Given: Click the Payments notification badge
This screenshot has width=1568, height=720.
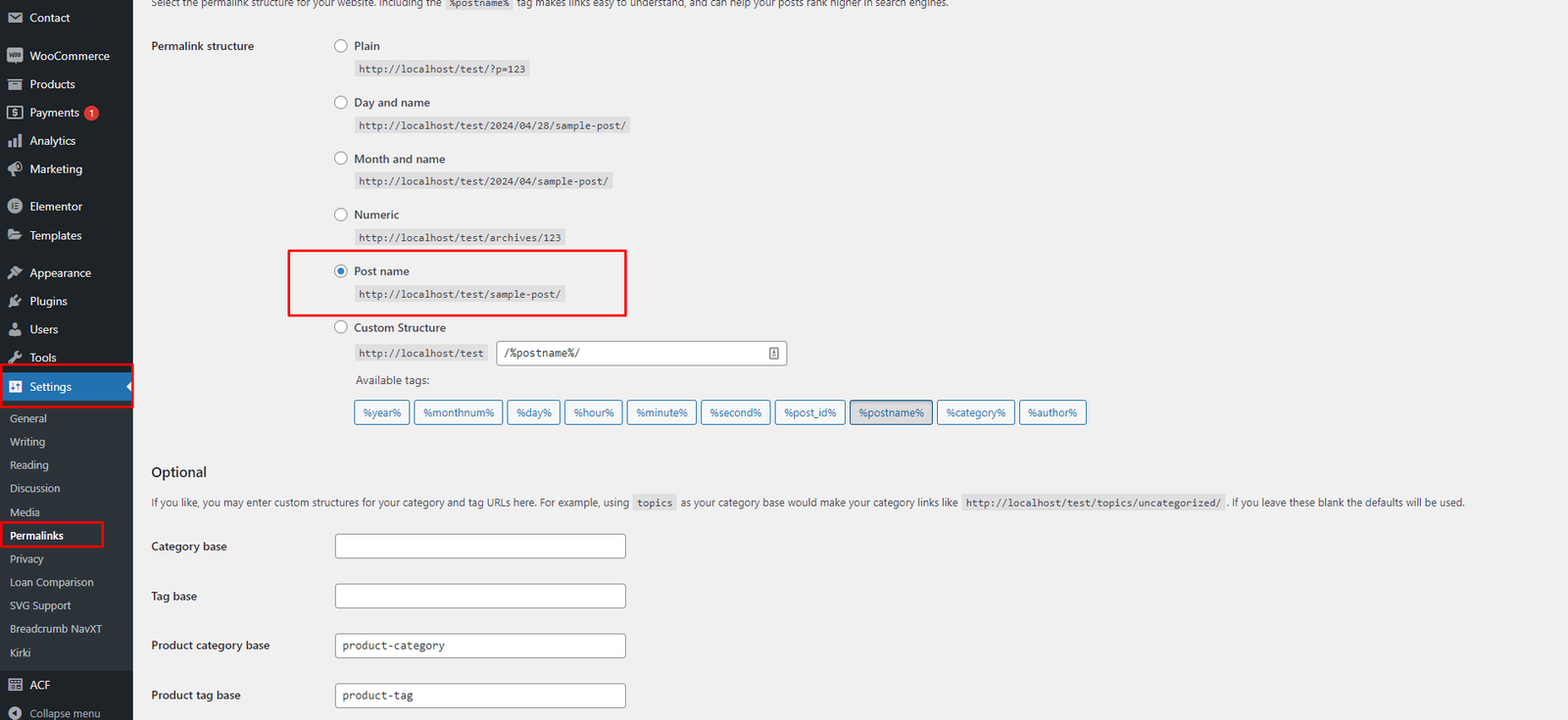Looking at the screenshot, I should click(91, 113).
